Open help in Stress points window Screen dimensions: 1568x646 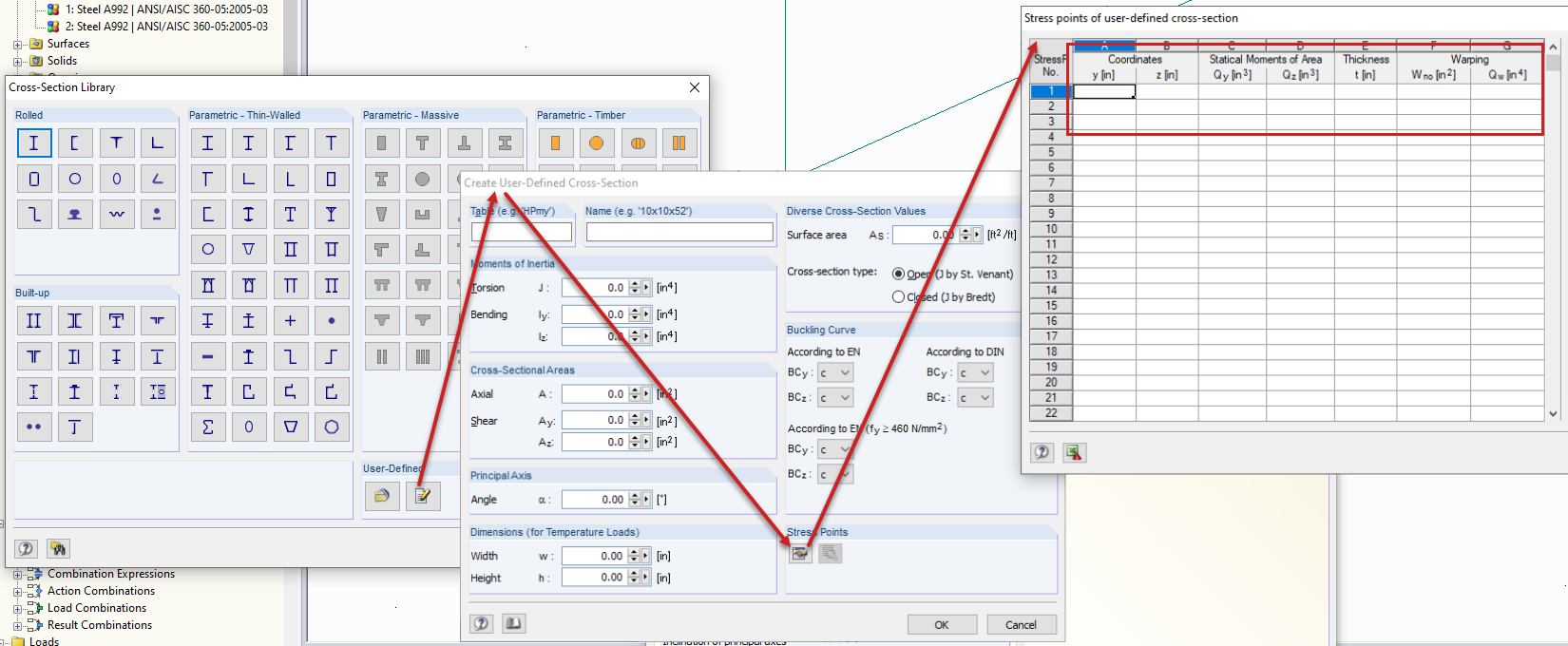point(1042,452)
